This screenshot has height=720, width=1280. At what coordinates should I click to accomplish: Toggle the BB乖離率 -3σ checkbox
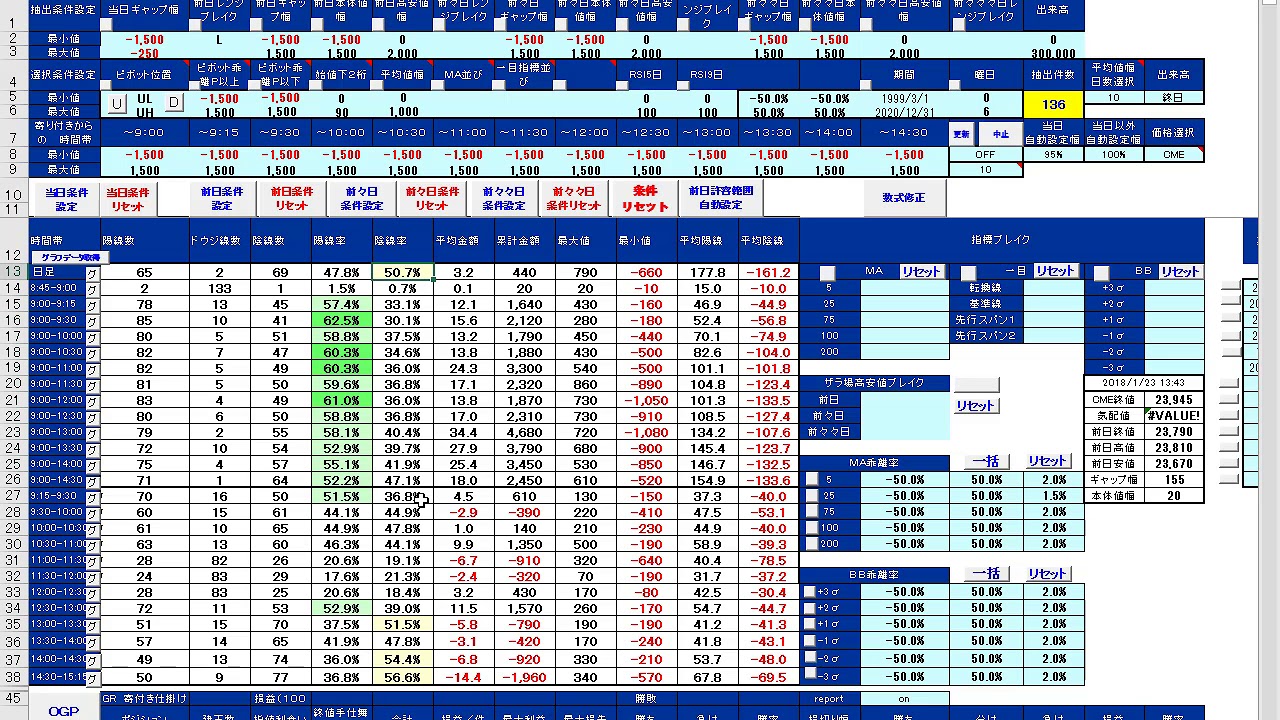(x=810, y=672)
